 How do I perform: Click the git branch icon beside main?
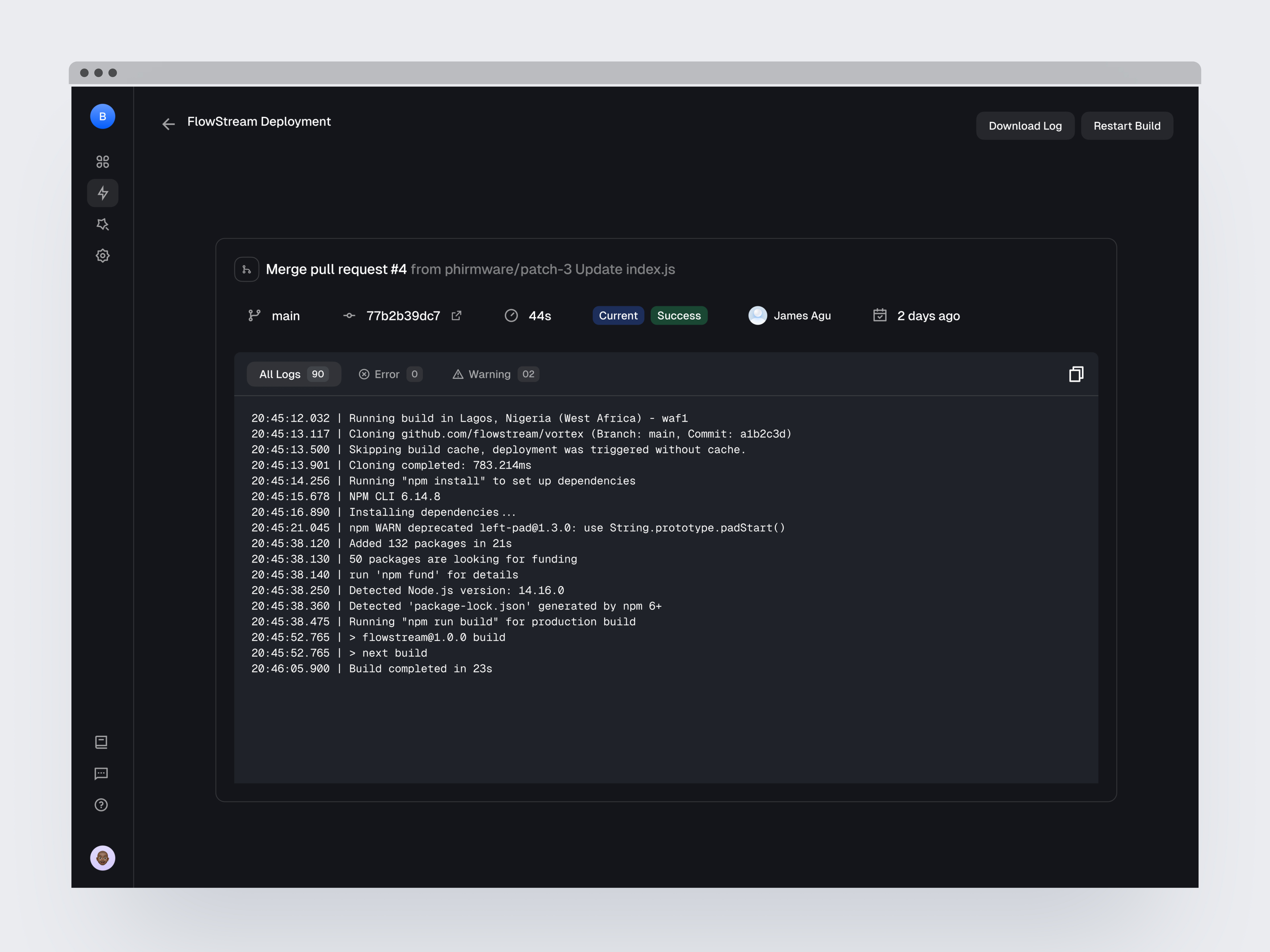coord(254,316)
